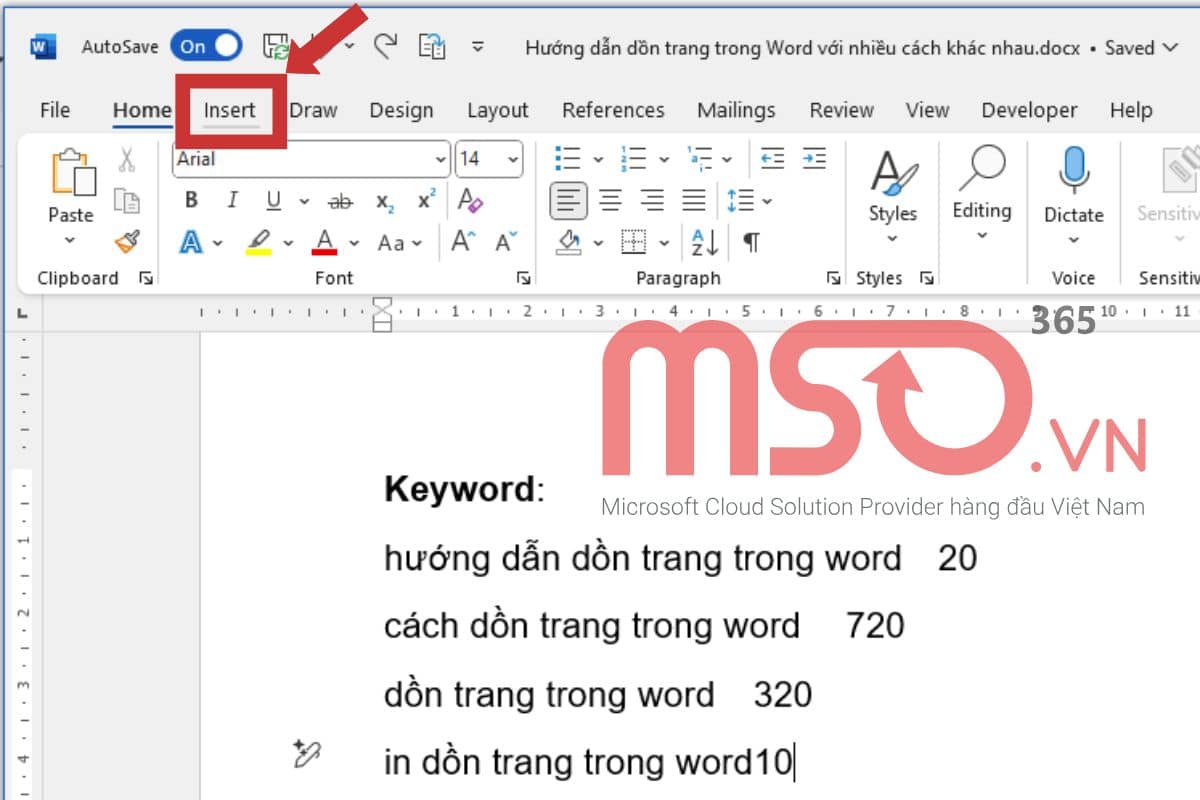
Task: Click the Borders icon
Action: pos(633,242)
